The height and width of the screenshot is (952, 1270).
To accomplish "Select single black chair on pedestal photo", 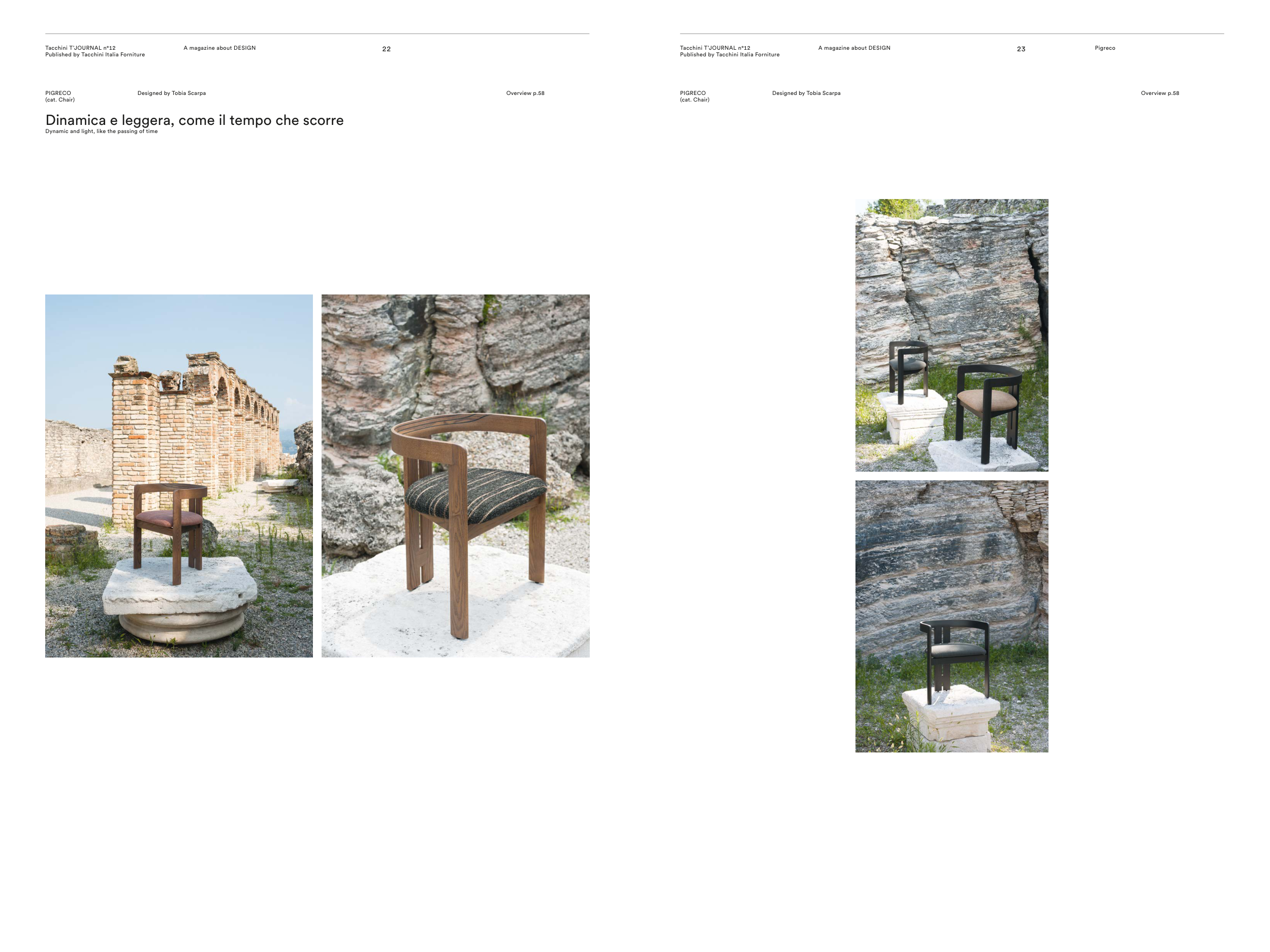I will pyautogui.click(x=951, y=616).
